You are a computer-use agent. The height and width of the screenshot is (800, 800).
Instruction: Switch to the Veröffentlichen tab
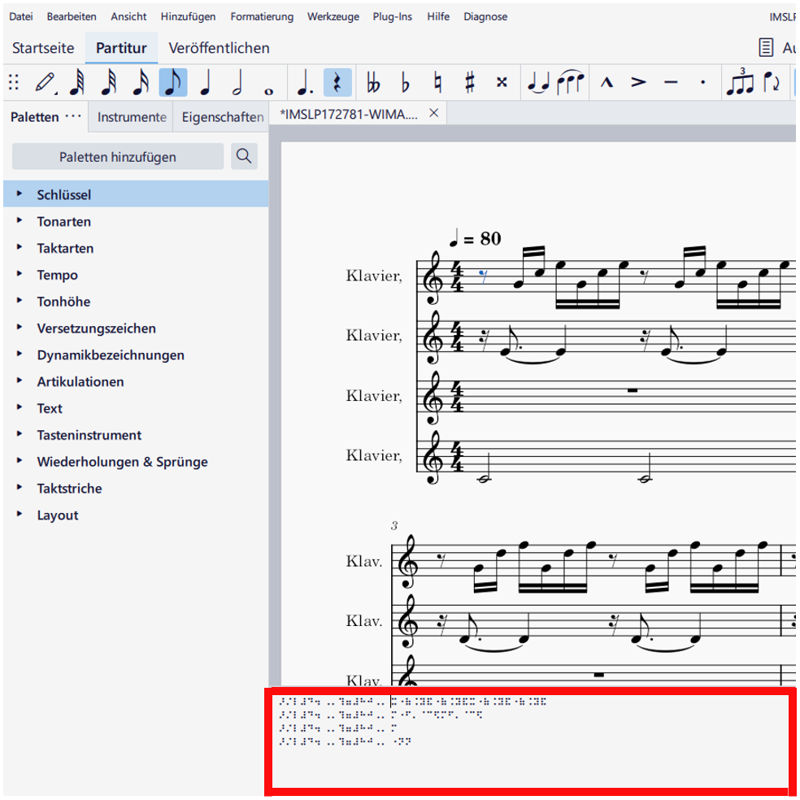point(219,48)
